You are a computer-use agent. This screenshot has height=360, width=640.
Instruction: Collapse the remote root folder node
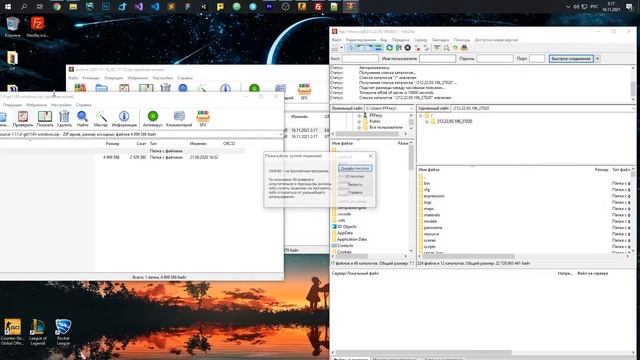(x=421, y=116)
